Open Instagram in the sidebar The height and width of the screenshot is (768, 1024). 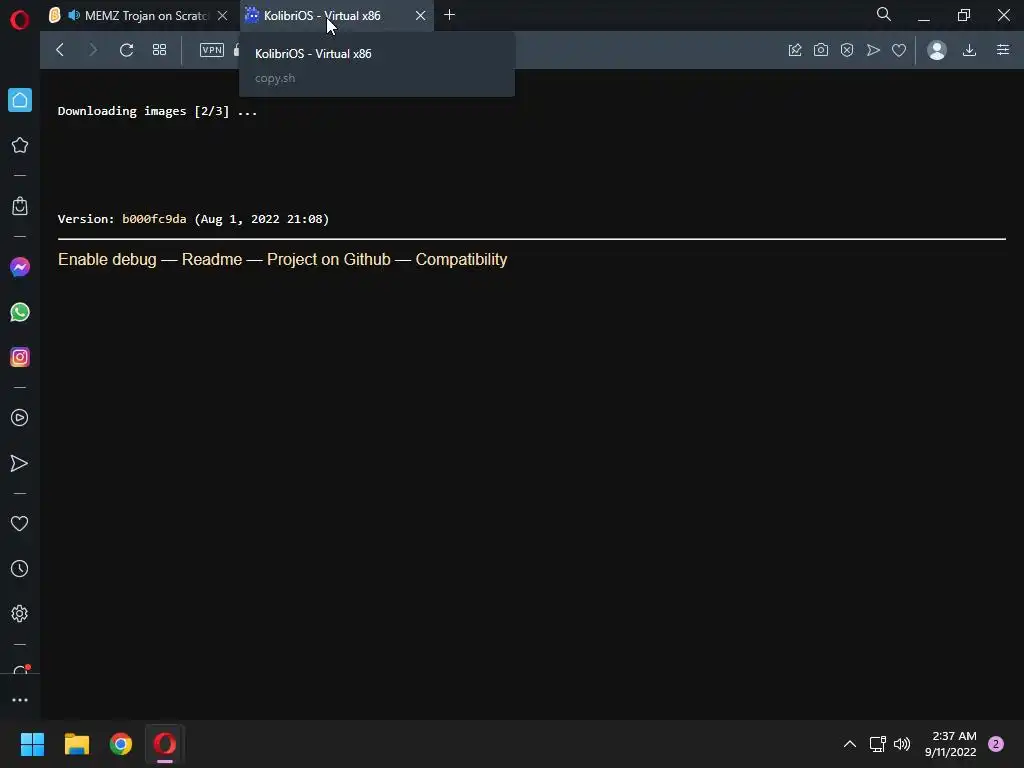[x=20, y=357]
